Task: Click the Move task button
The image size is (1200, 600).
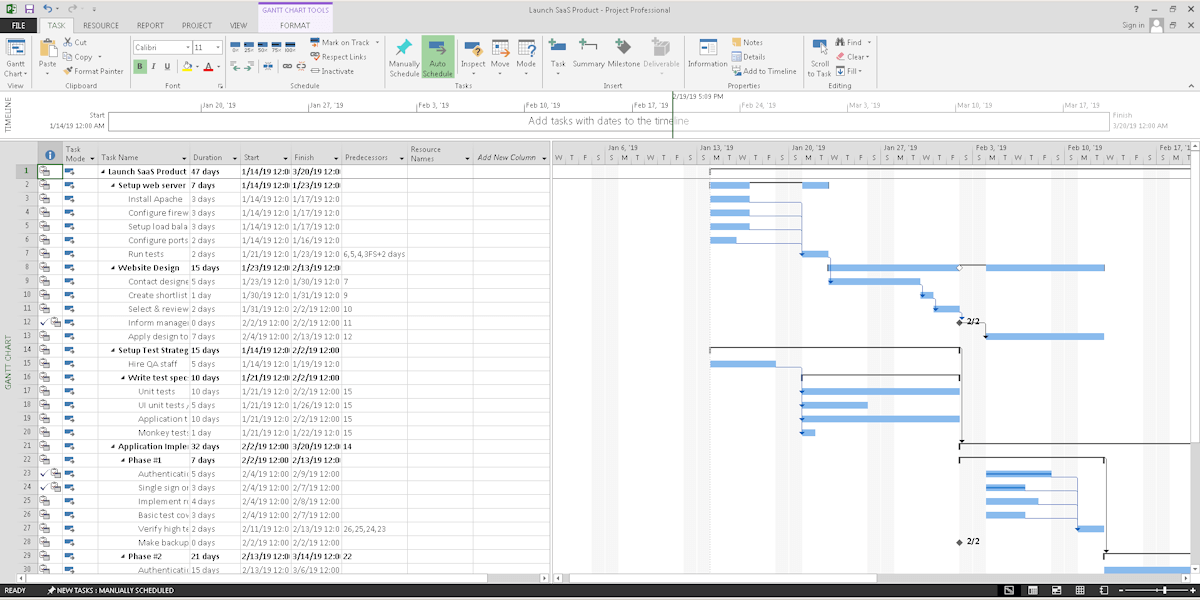Action: pos(500,56)
